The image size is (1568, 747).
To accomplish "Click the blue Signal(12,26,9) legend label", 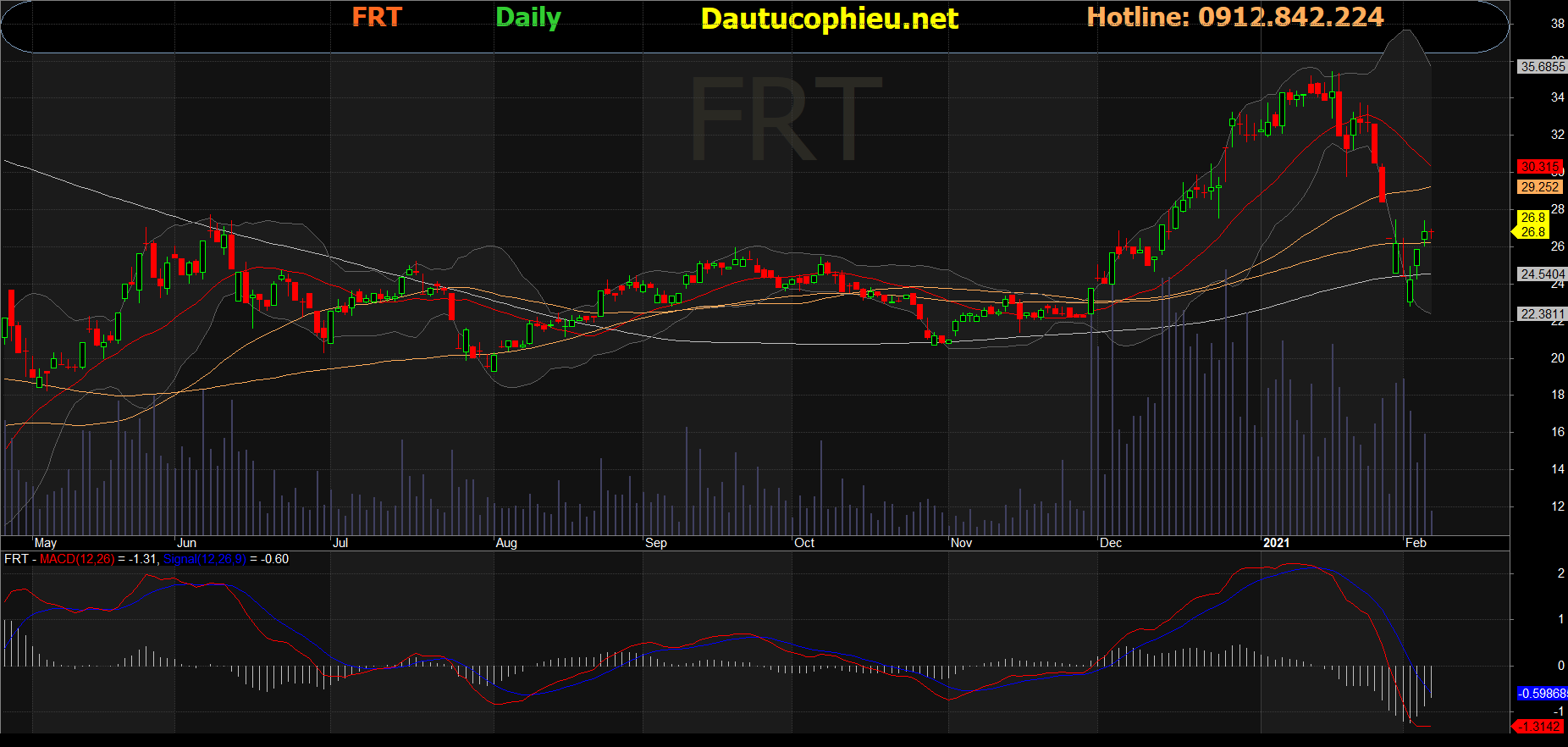I will [204, 559].
